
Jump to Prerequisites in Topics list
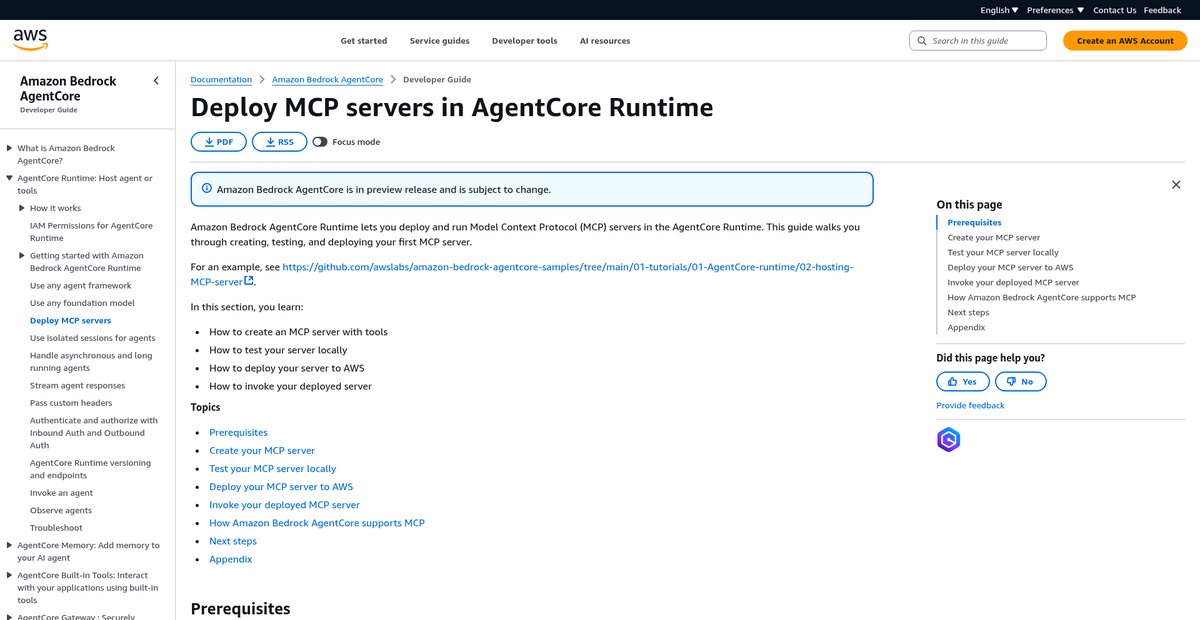pos(238,432)
